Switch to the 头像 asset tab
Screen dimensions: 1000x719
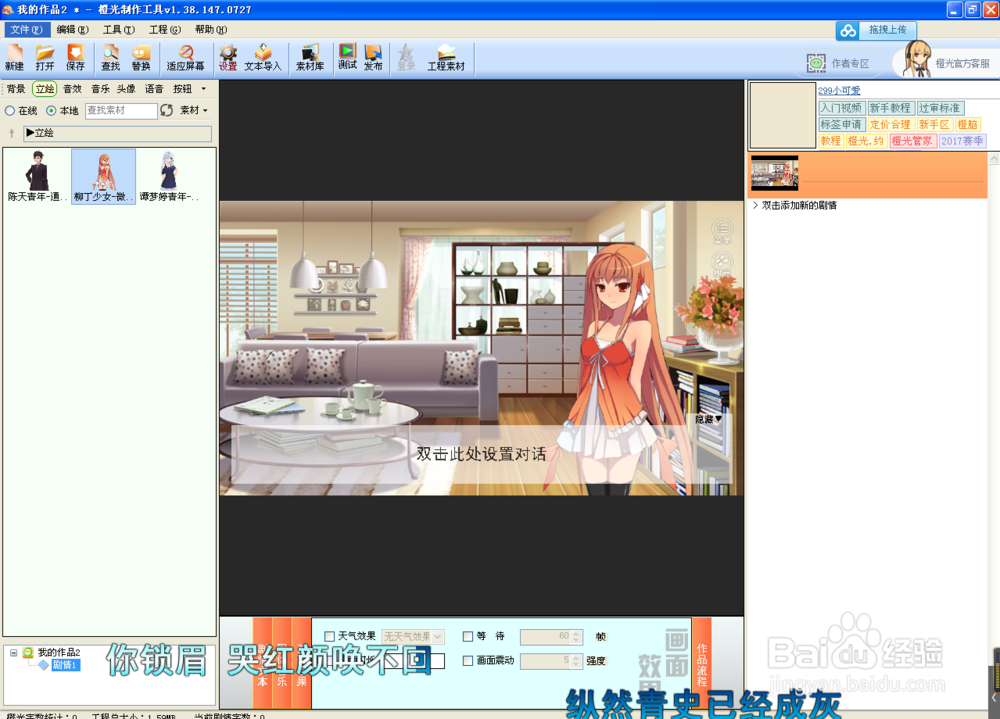coord(126,89)
